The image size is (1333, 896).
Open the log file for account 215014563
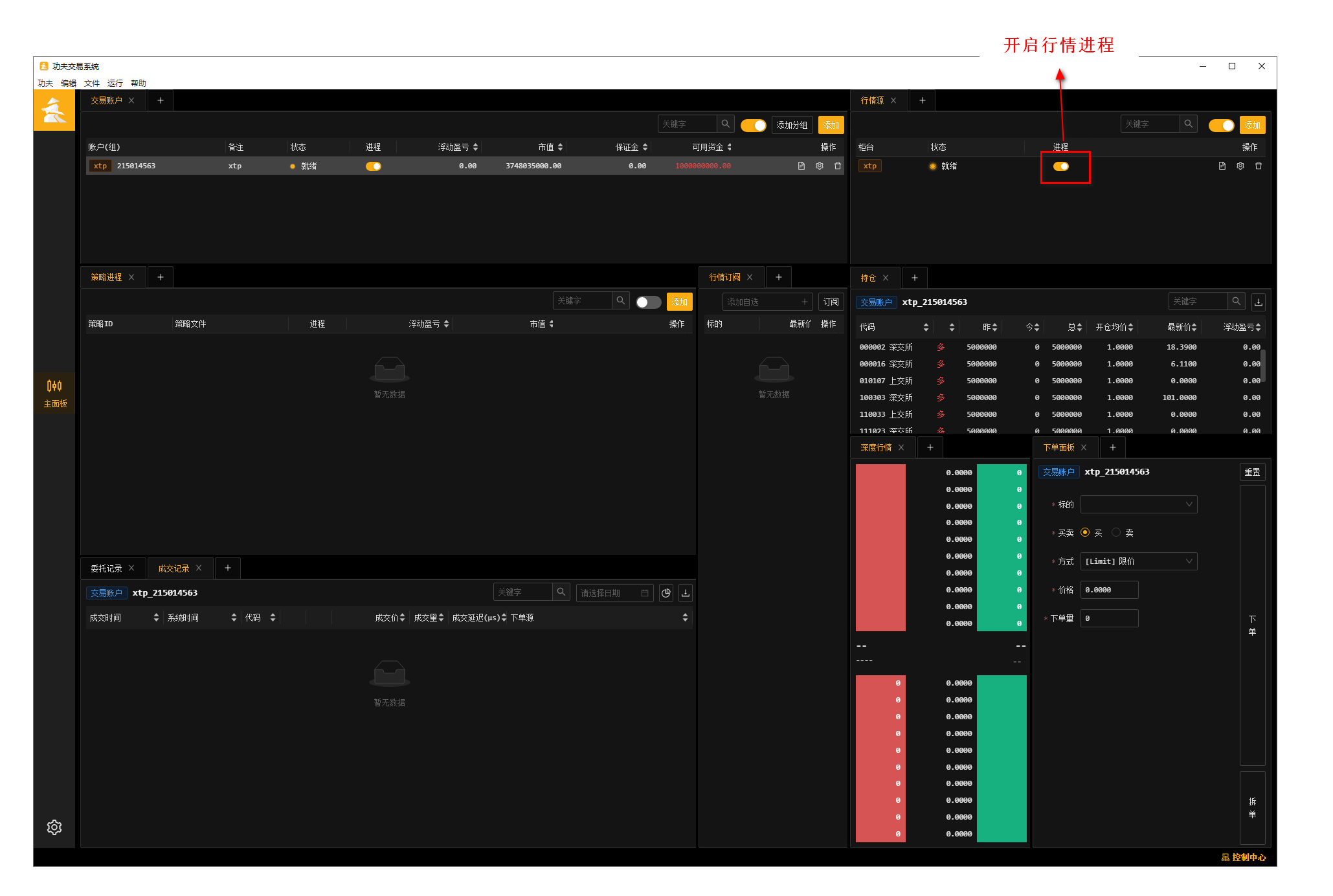pos(801,166)
